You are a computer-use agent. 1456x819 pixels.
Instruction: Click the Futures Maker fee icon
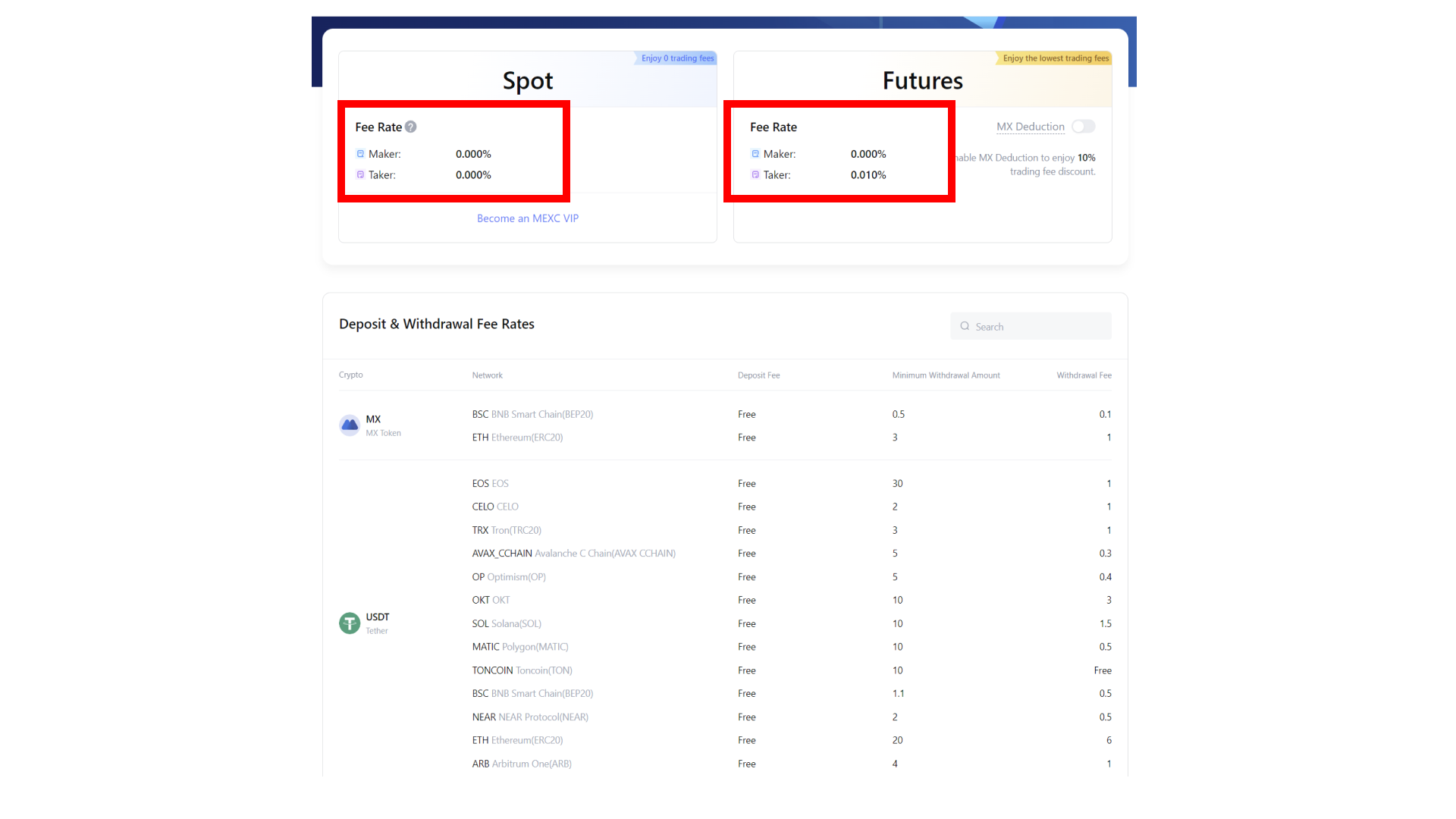point(755,154)
